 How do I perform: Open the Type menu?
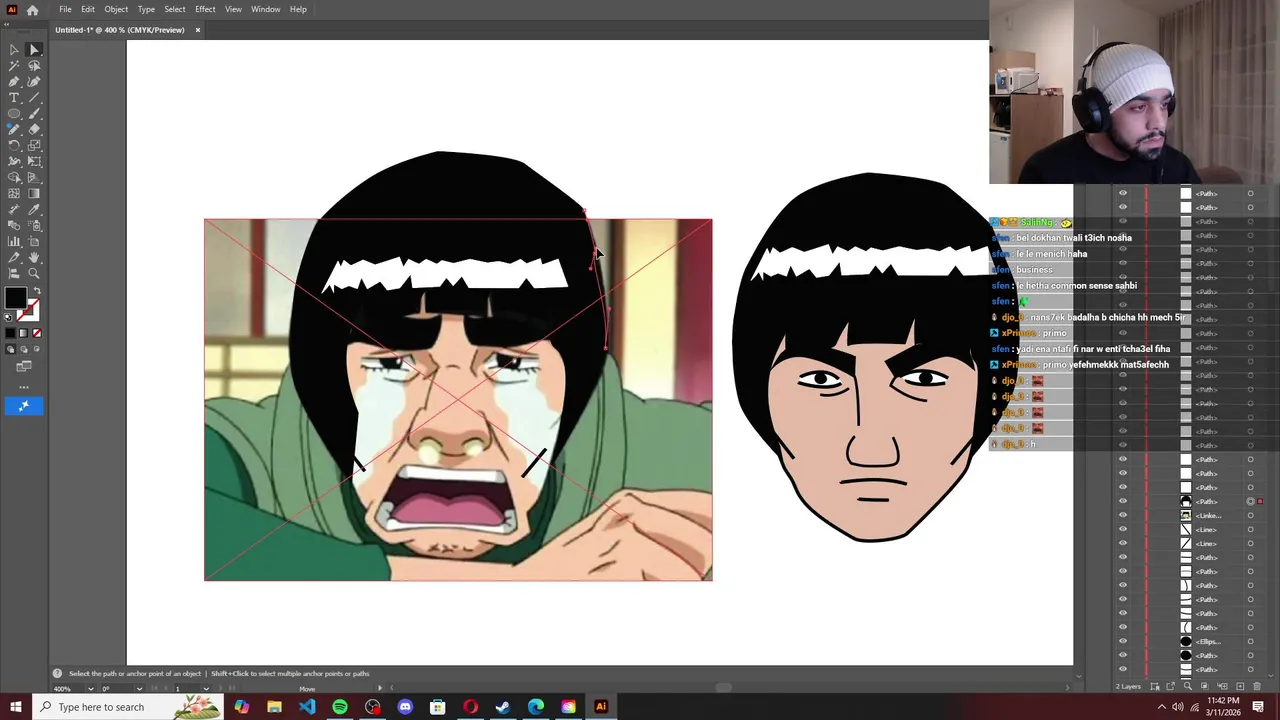coord(146,9)
